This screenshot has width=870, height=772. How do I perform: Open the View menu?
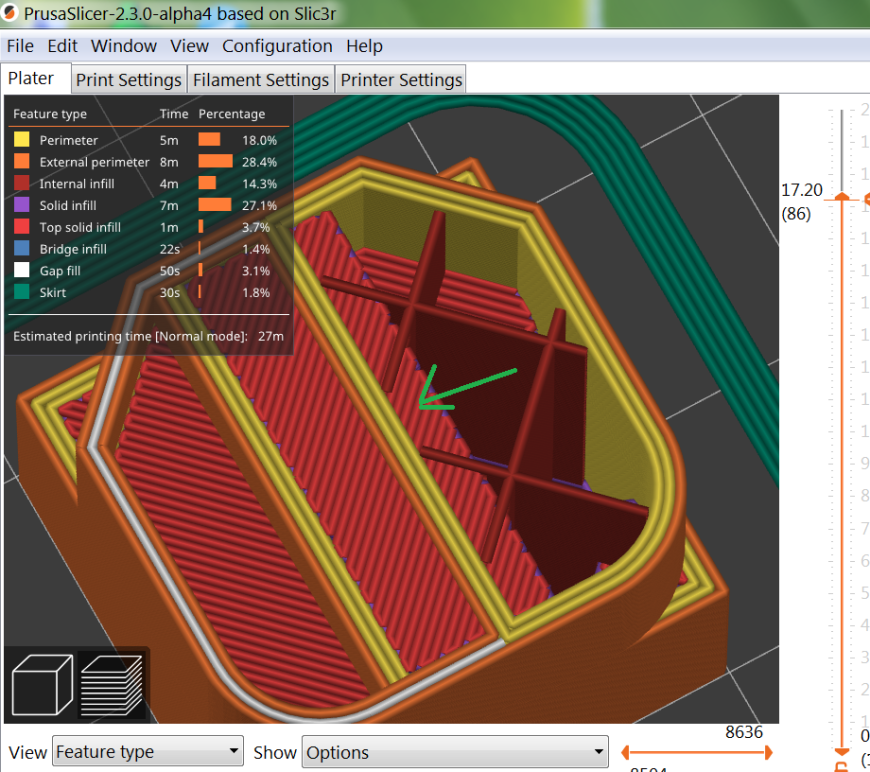click(x=189, y=46)
